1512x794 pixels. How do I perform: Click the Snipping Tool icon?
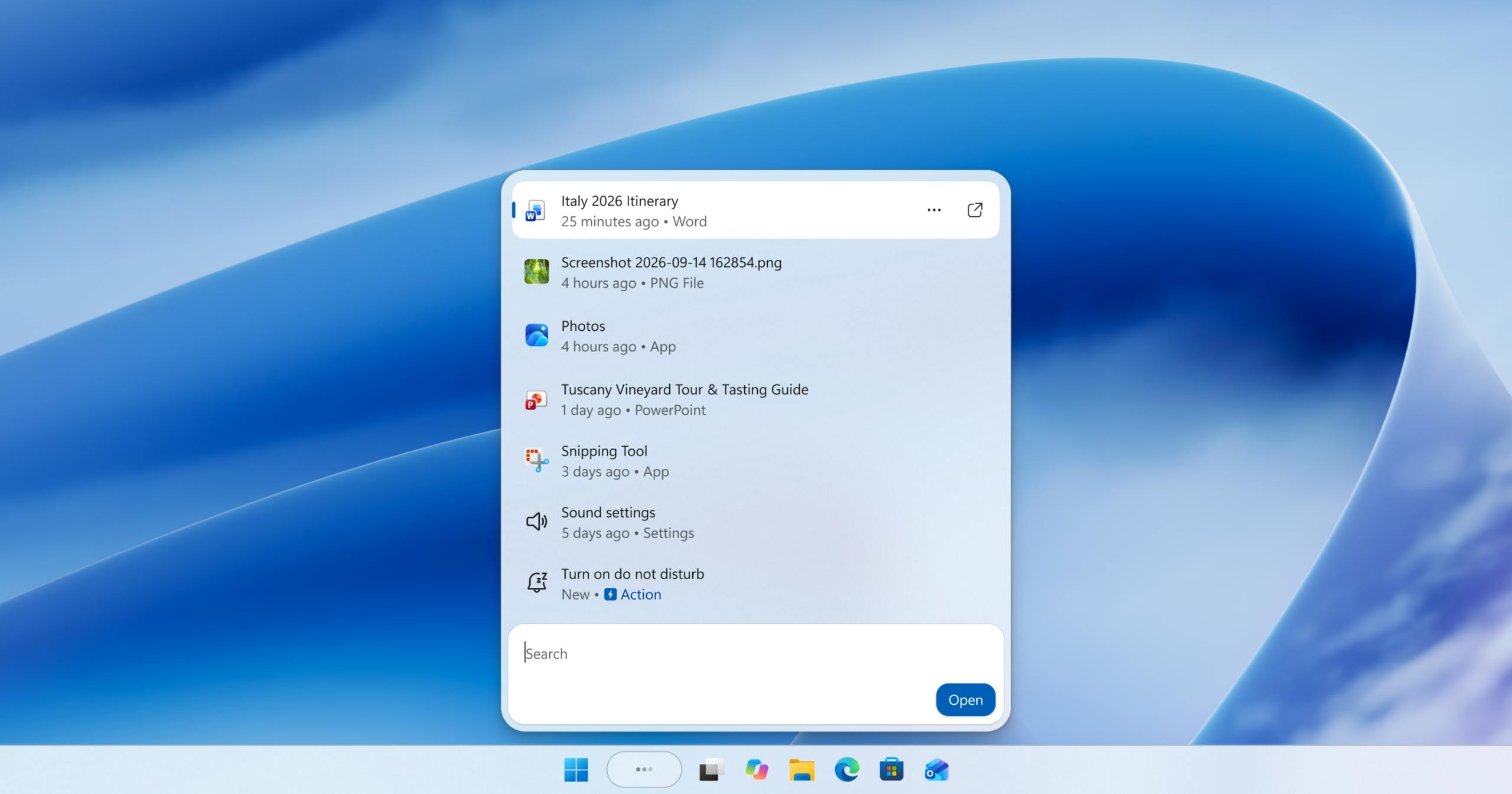point(536,460)
